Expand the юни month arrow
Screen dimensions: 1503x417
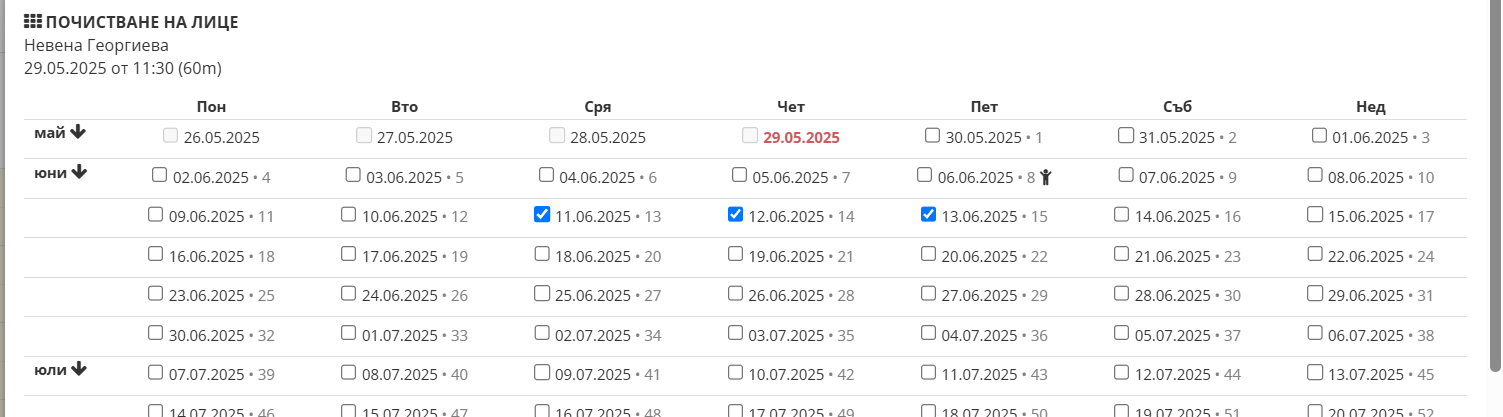[79, 172]
